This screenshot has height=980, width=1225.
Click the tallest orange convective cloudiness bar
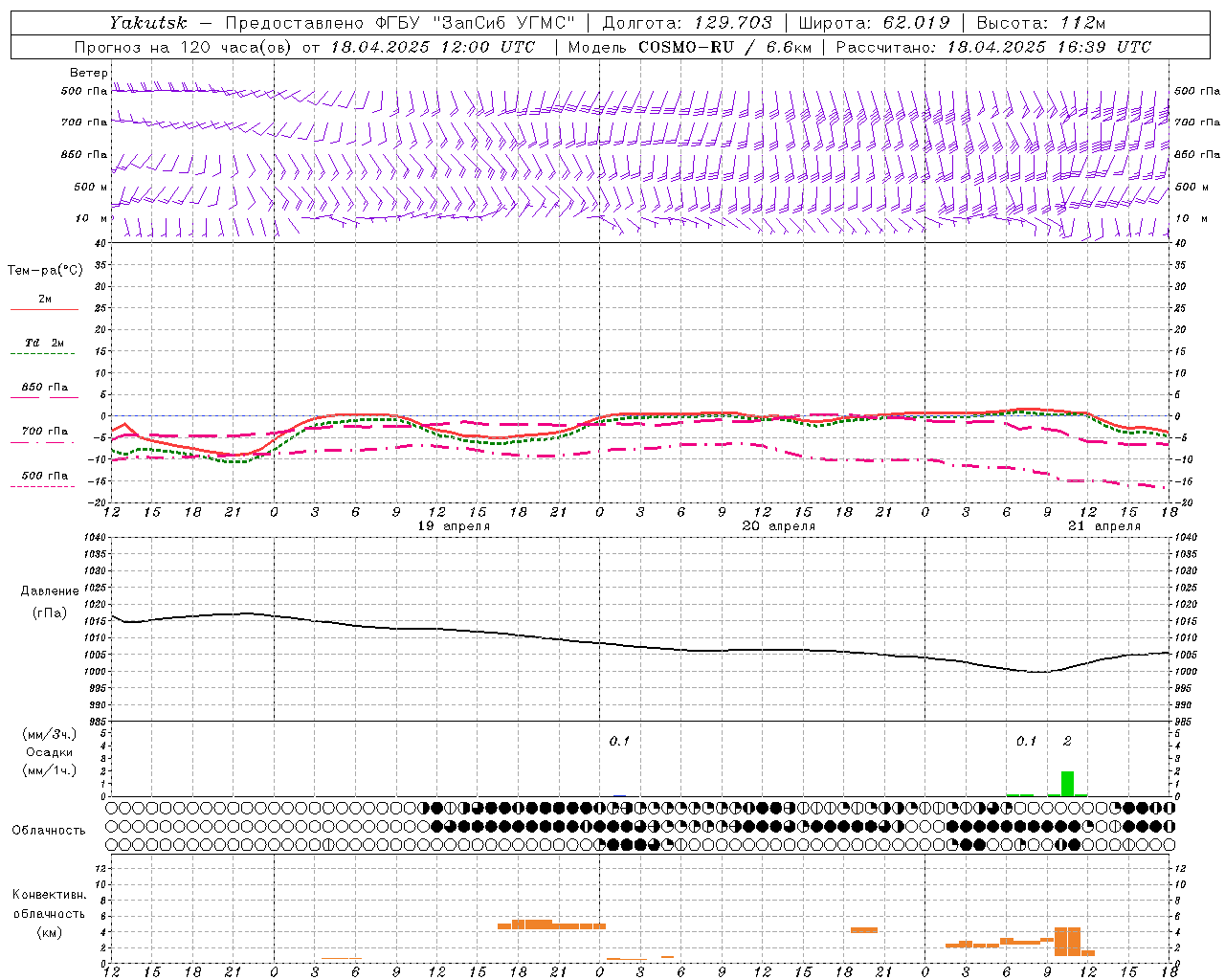point(1067,942)
